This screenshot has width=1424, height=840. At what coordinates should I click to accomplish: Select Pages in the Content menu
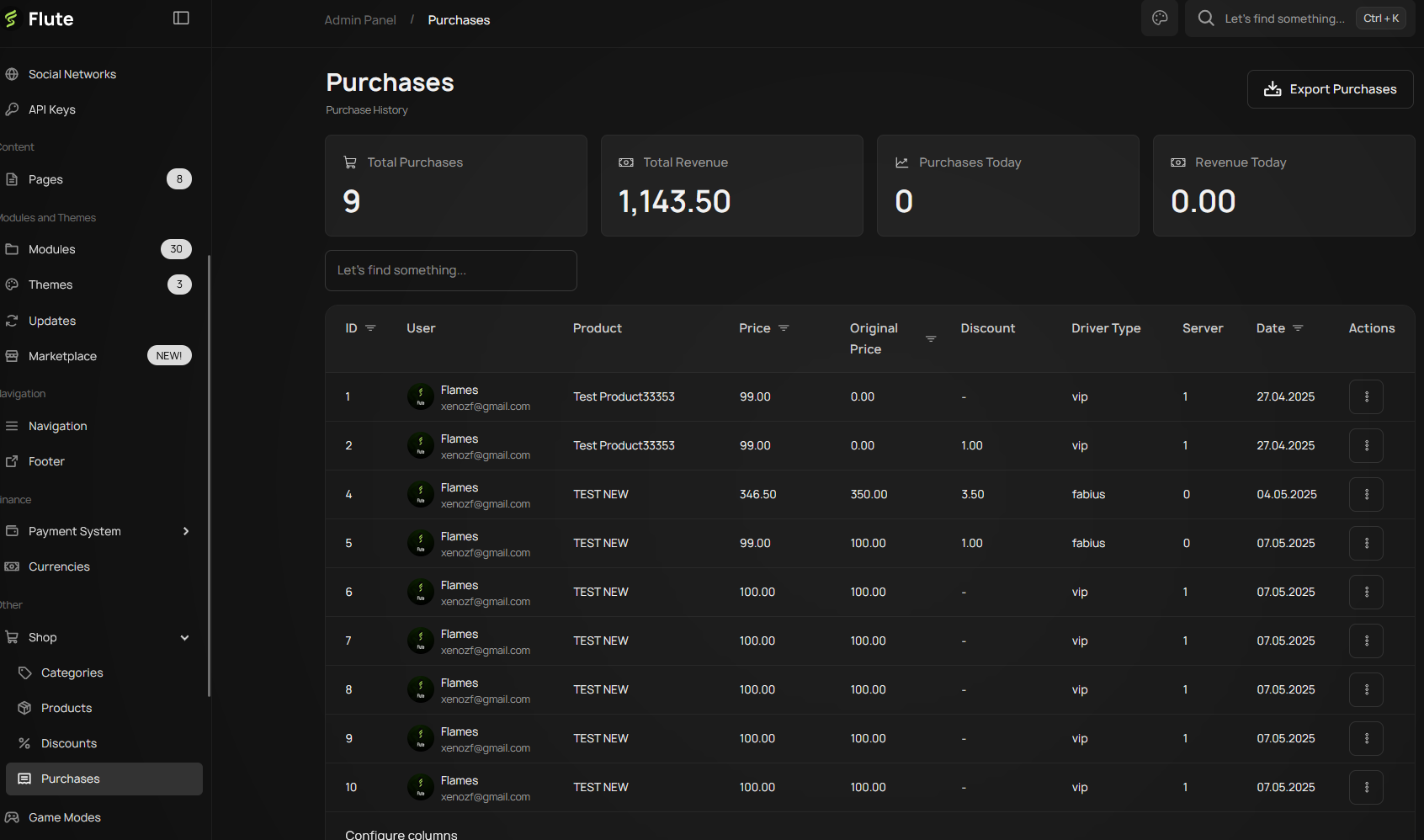click(45, 178)
